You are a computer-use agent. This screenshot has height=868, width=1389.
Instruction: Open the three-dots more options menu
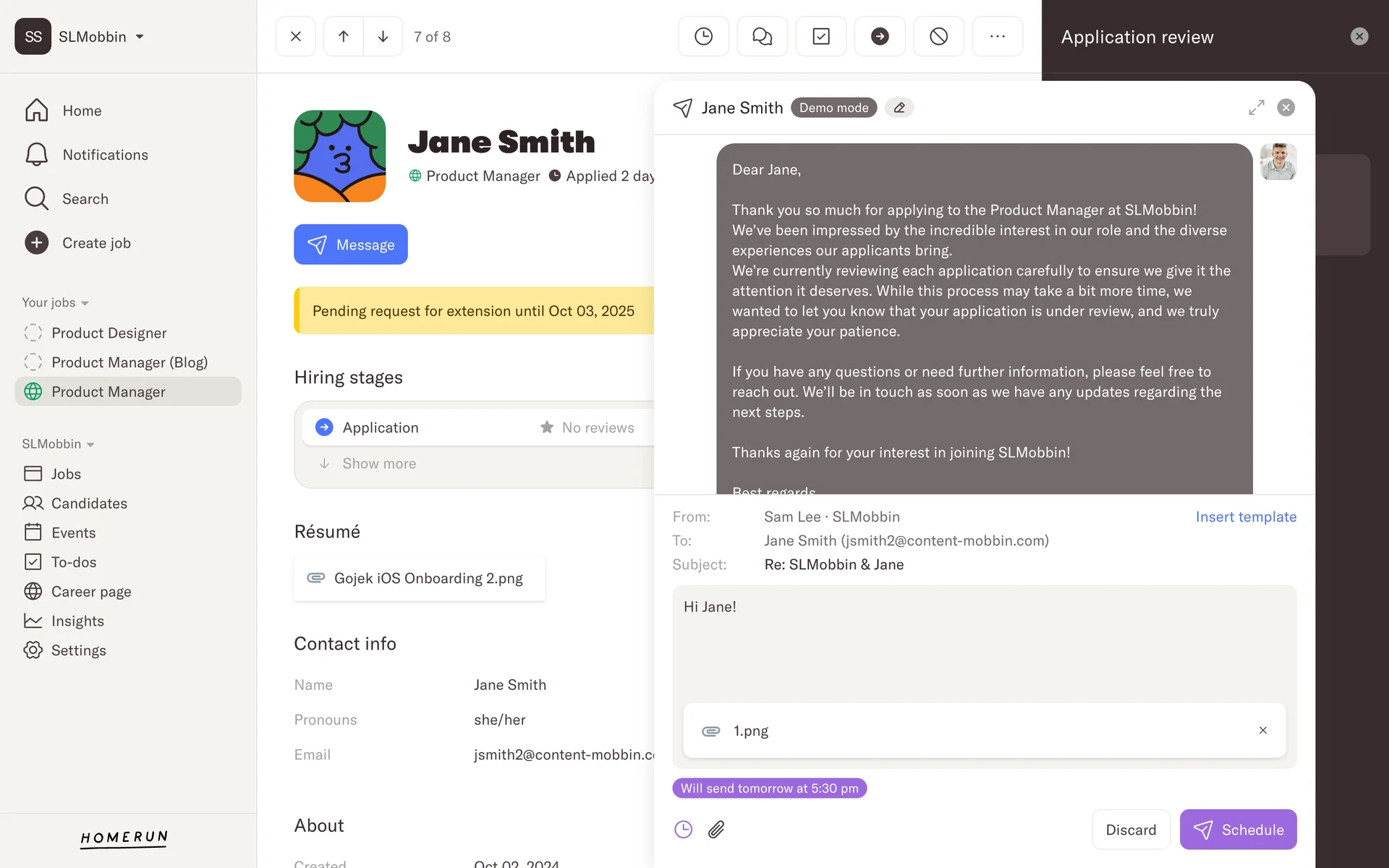(x=997, y=36)
